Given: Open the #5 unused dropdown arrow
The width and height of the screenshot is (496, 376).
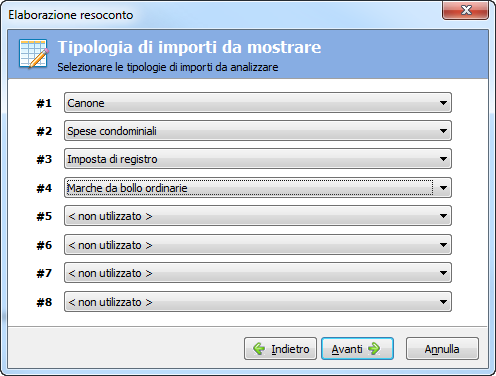Looking at the screenshot, I should click(443, 216).
